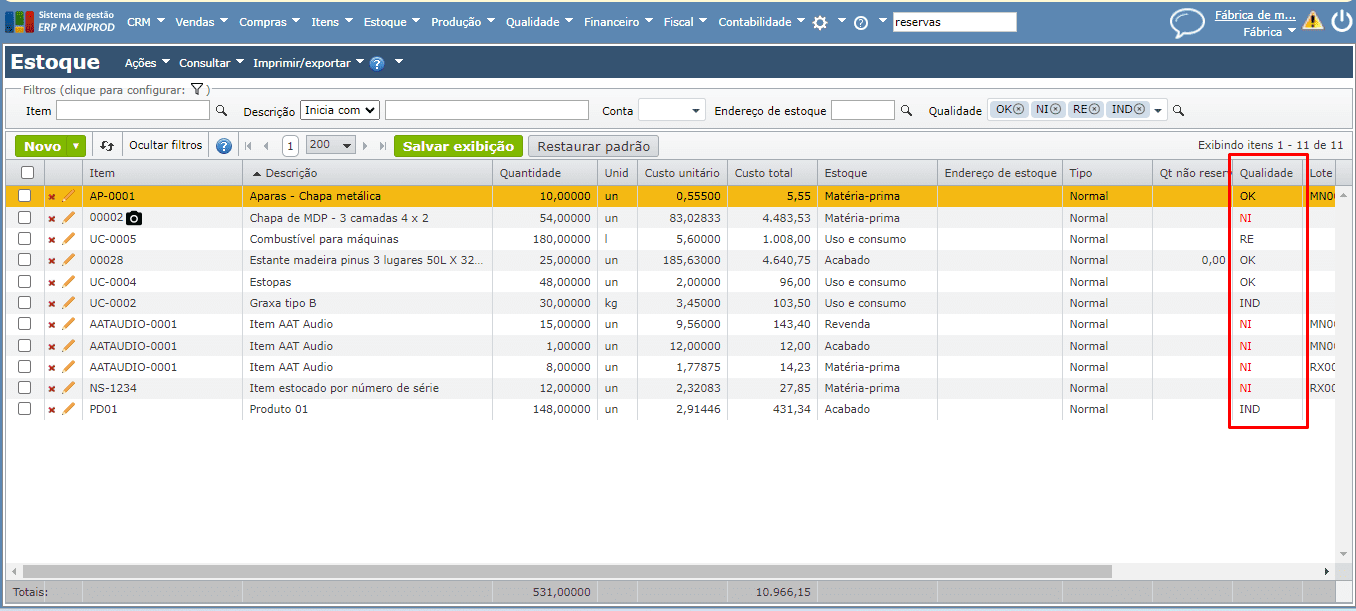Click the power logout icon
This screenshot has width=1356, height=611.
(x=1340, y=21)
